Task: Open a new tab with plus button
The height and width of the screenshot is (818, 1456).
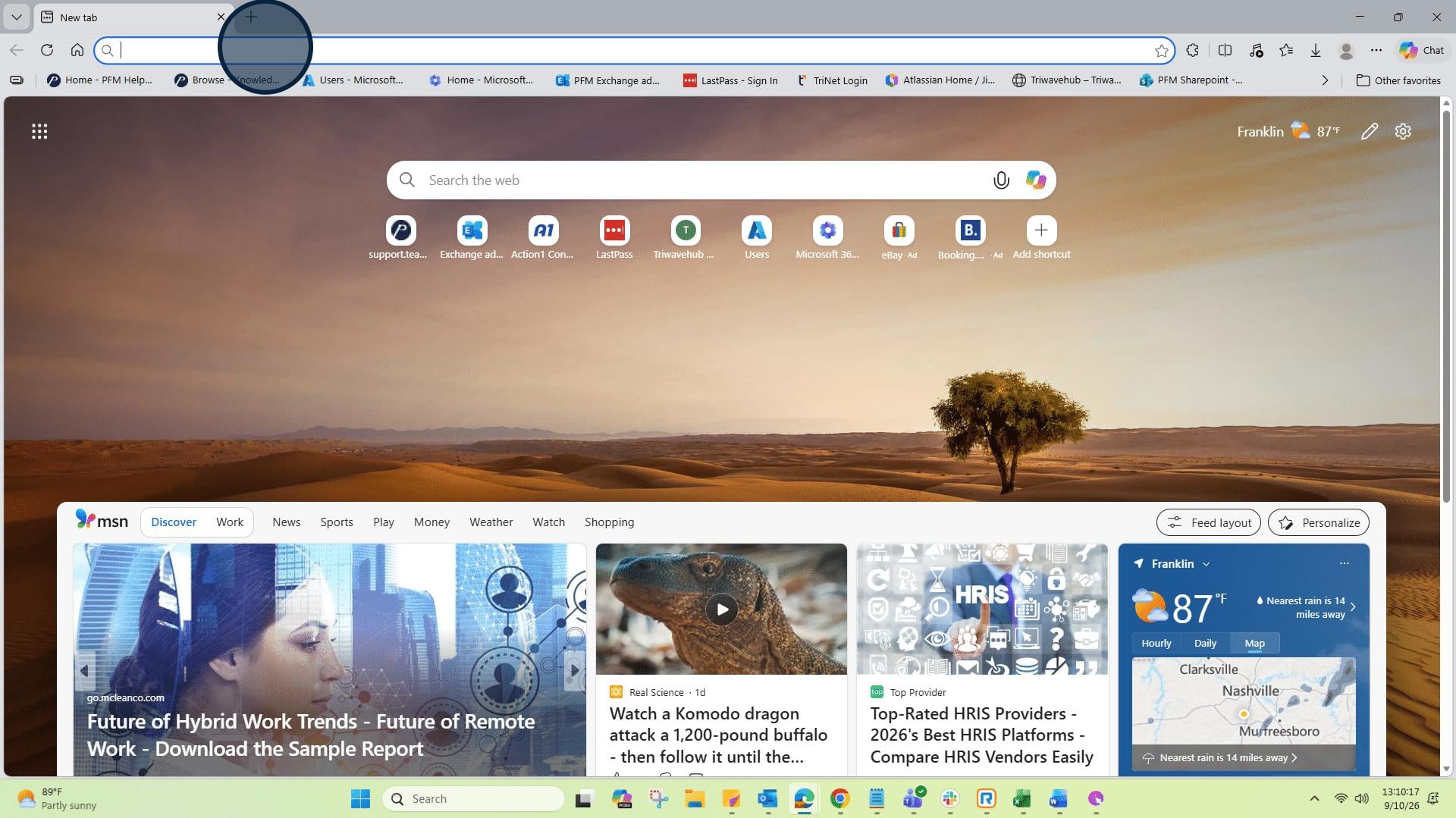Action: pos(251,17)
